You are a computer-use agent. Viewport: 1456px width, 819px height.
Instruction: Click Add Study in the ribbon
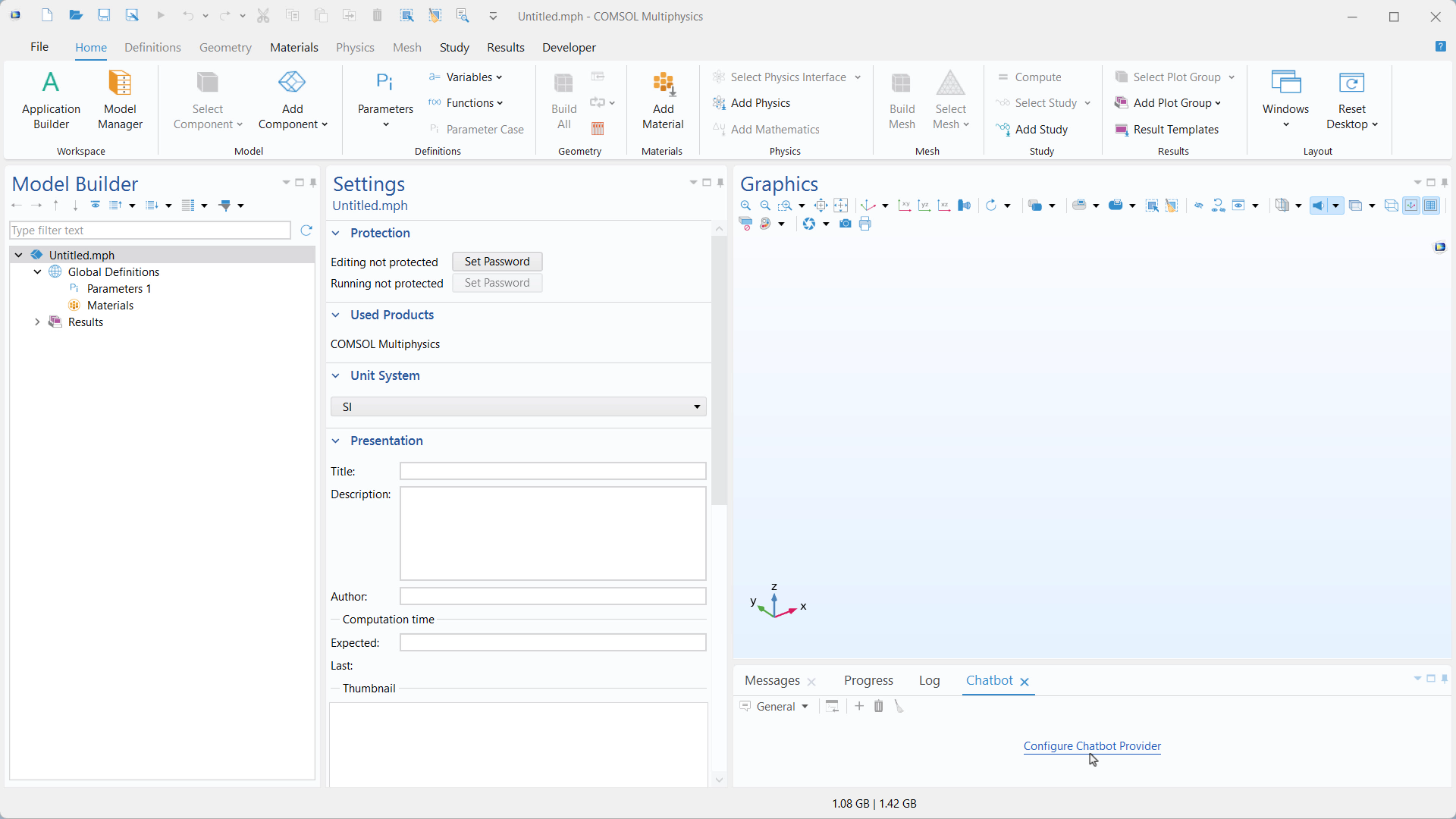click(1032, 130)
